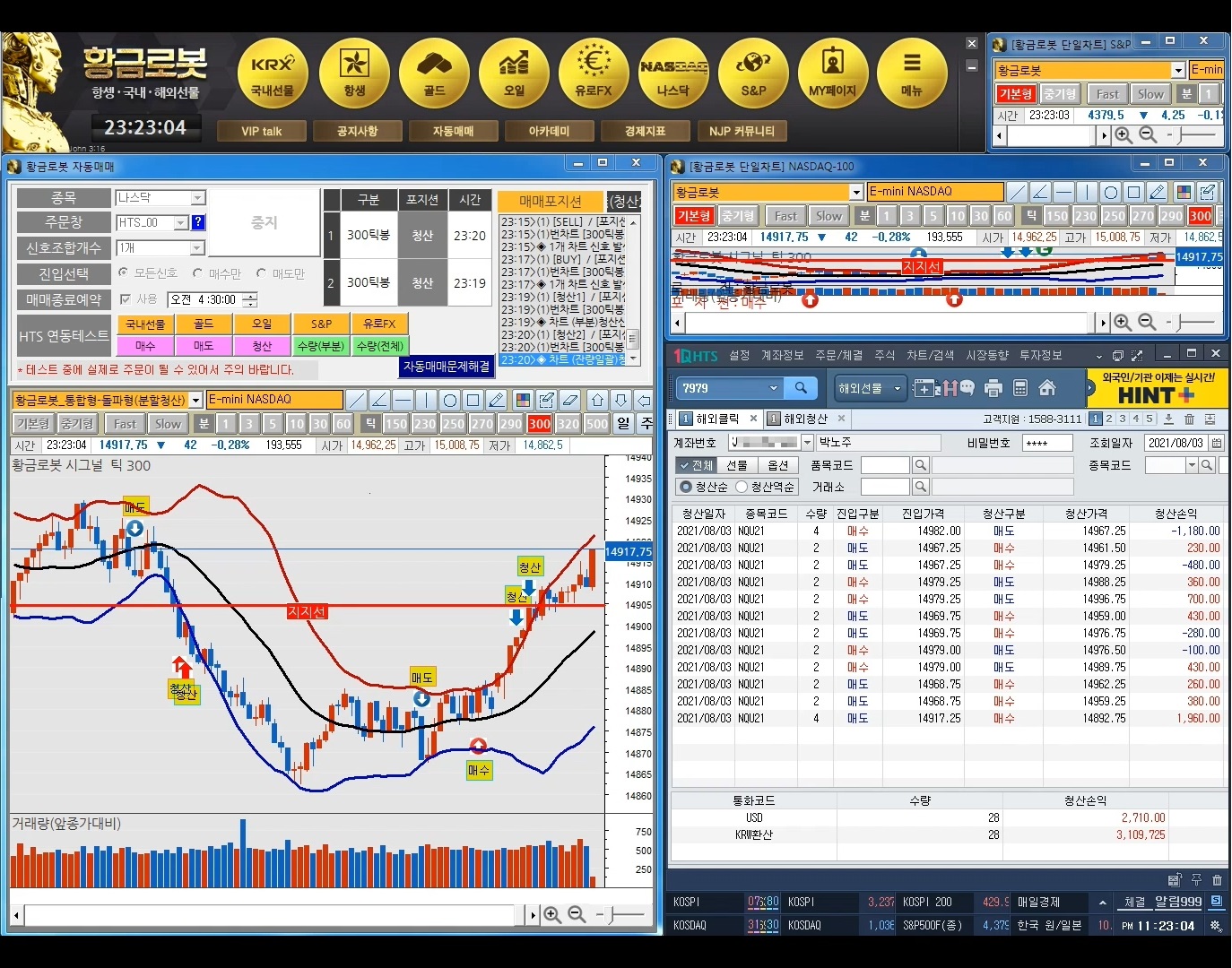The height and width of the screenshot is (968, 1232).
Task: Open the MY페이지 gold coin icon
Action: point(833,73)
